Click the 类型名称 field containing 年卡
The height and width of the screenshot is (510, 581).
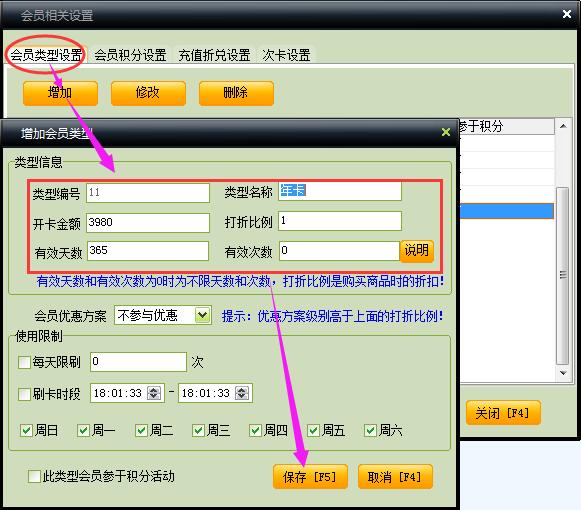coord(340,191)
